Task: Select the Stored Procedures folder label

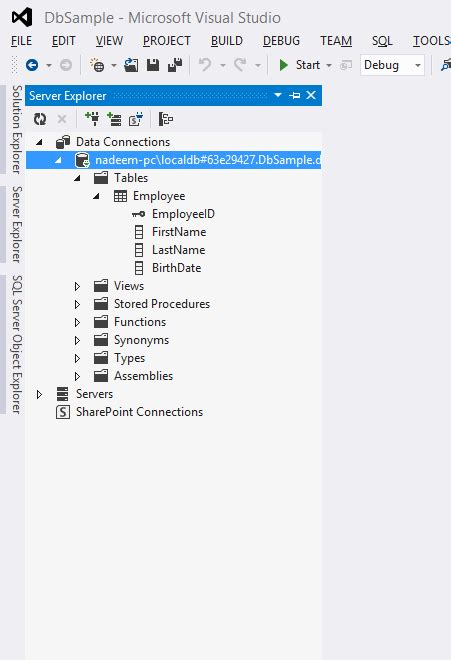Action: pyautogui.click(x=162, y=304)
